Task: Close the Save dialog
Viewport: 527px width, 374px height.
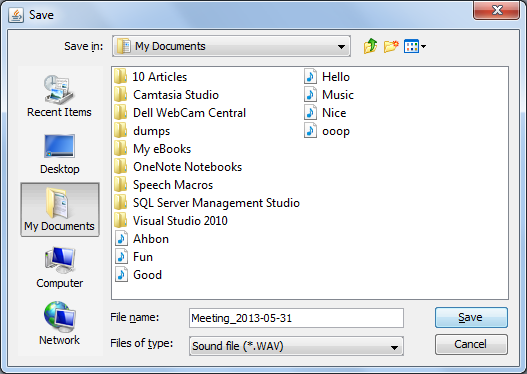Action: point(497,10)
